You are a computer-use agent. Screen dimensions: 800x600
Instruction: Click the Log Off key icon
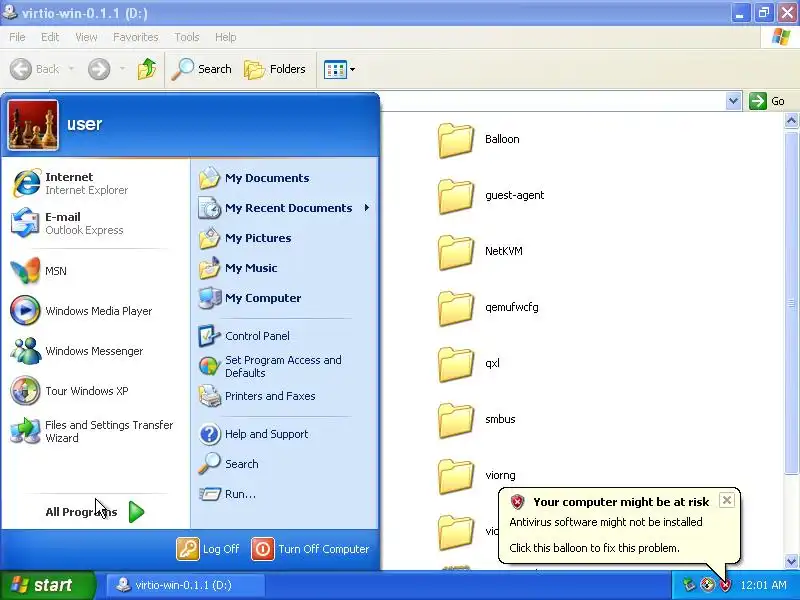coord(188,549)
